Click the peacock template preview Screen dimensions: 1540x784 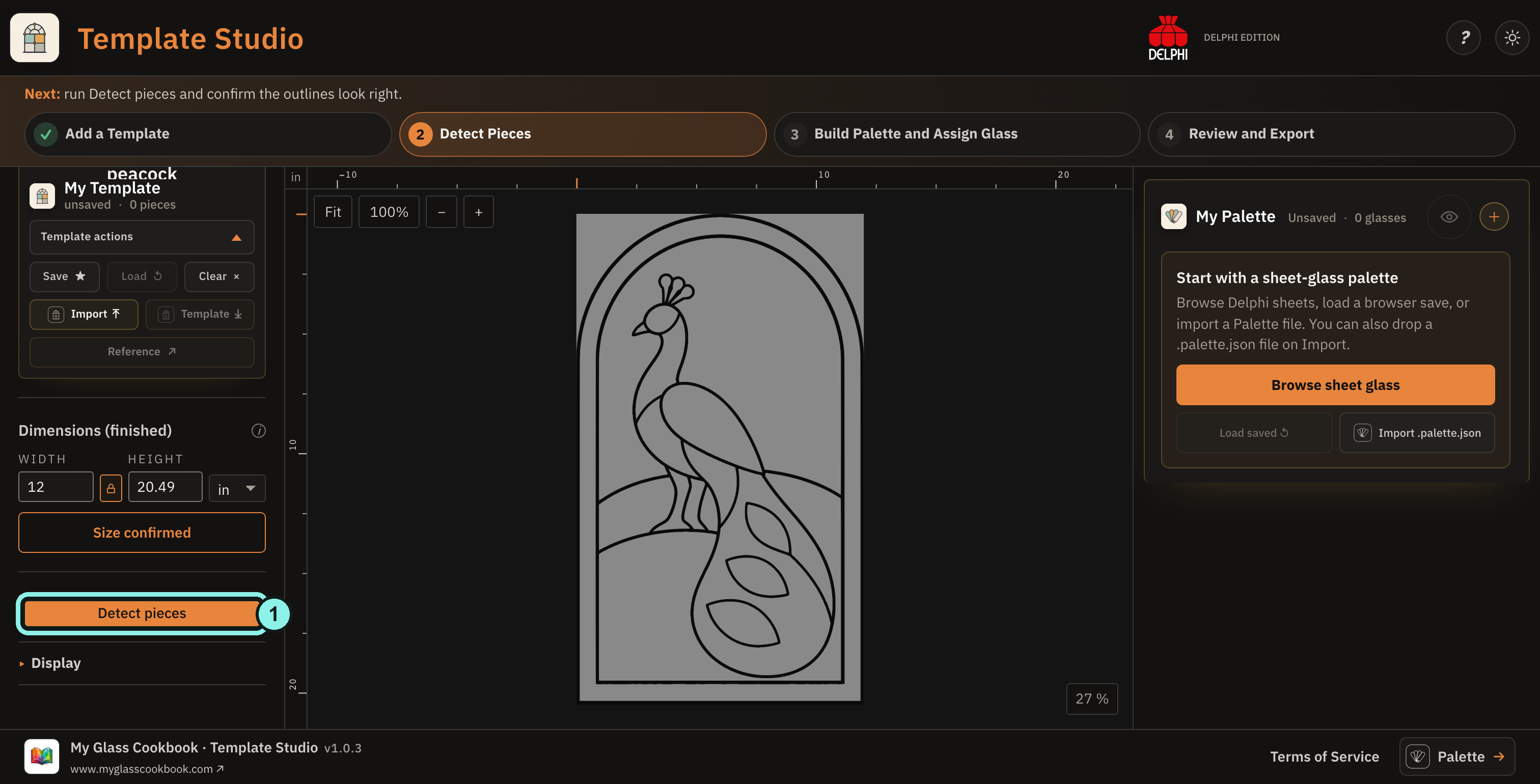pos(719,458)
